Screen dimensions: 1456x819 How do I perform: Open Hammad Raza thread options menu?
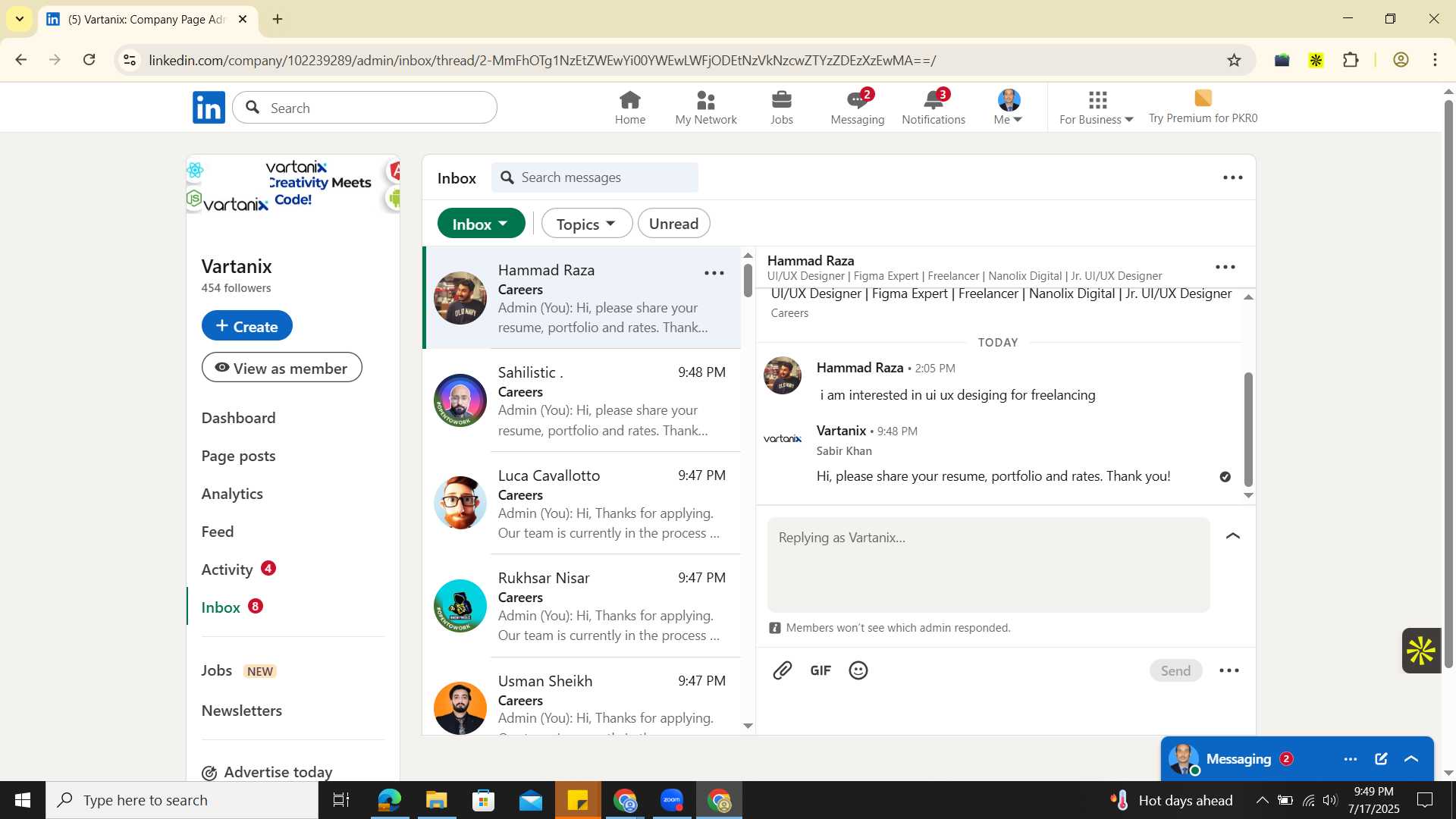point(714,273)
